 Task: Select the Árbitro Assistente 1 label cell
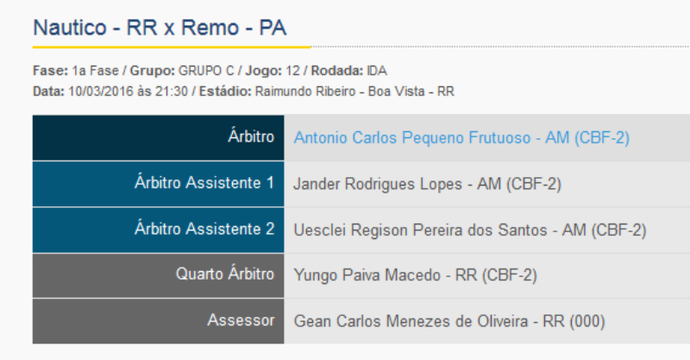(158, 184)
